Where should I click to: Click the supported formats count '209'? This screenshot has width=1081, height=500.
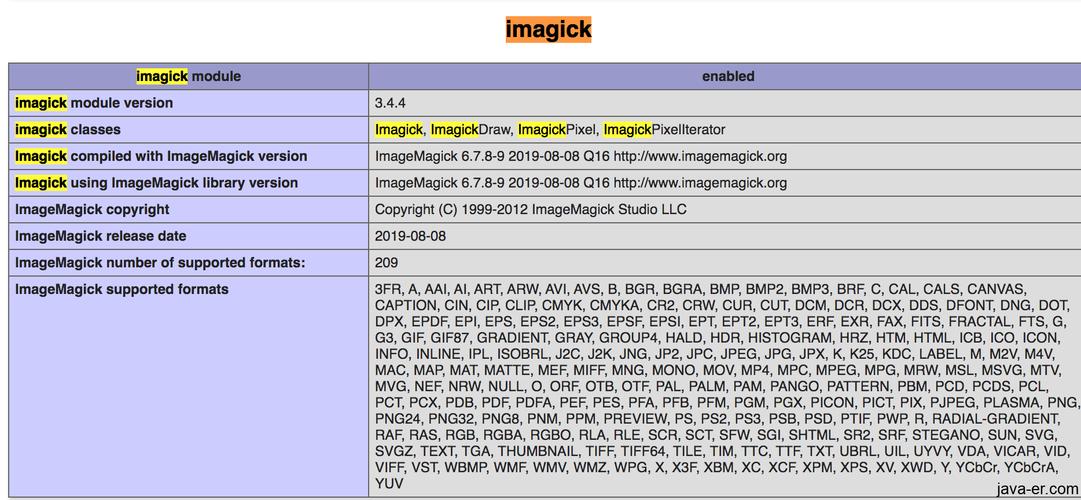pos(386,263)
